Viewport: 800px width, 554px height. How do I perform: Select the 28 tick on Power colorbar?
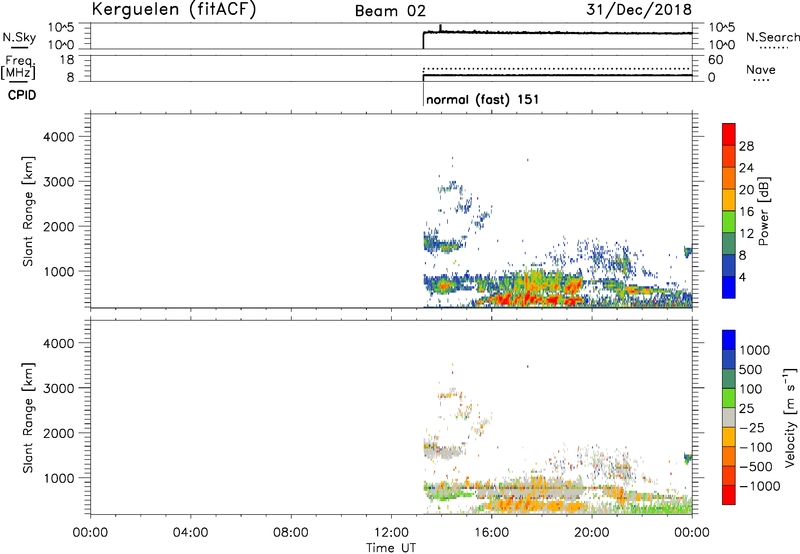point(746,146)
